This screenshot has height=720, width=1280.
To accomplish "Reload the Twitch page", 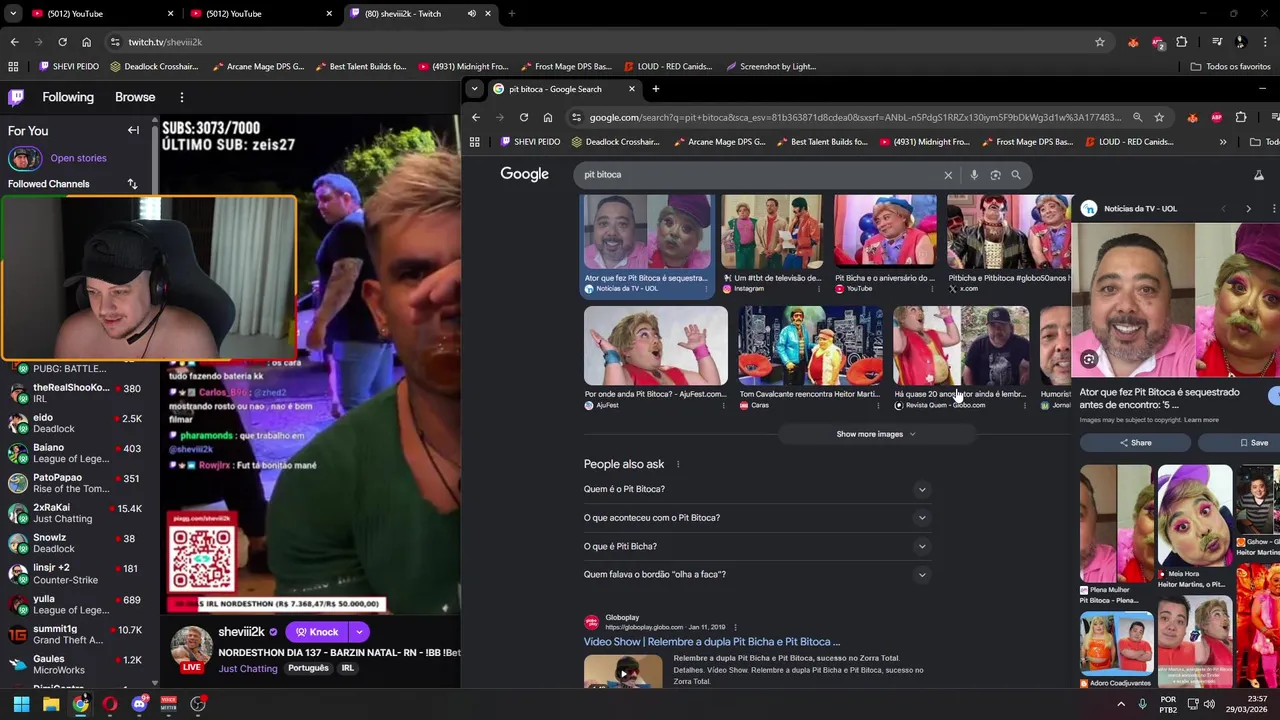I will point(62,42).
